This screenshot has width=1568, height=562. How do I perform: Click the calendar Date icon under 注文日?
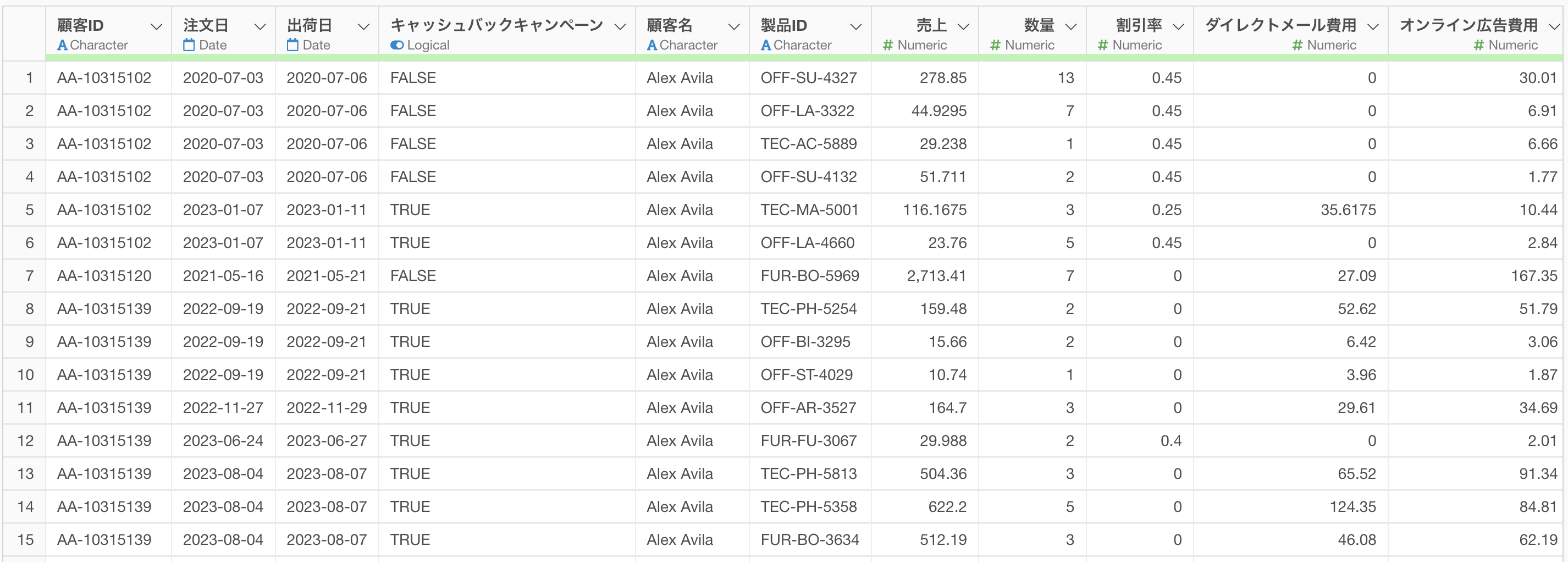[x=189, y=45]
